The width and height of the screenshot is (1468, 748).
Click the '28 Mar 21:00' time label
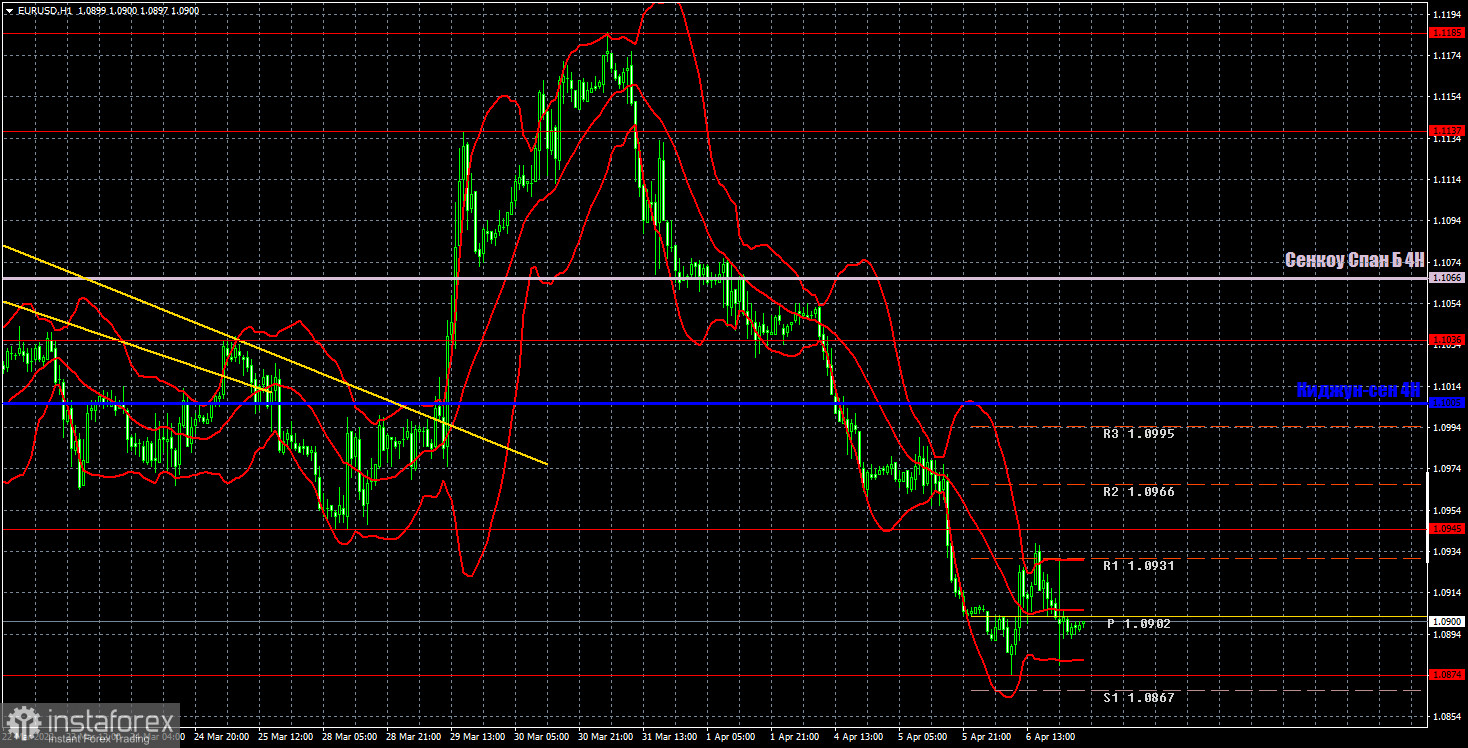414,736
